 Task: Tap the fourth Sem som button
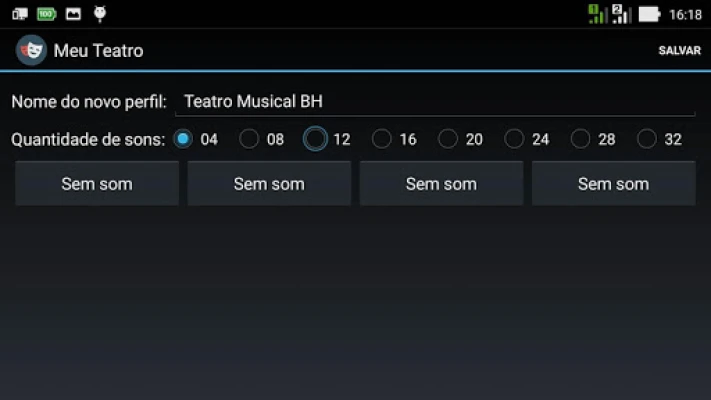(613, 183)
